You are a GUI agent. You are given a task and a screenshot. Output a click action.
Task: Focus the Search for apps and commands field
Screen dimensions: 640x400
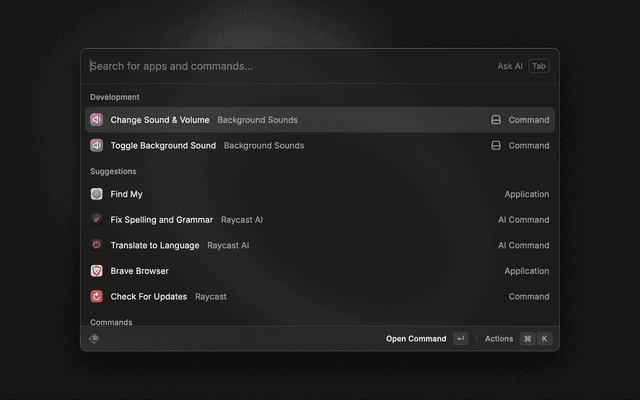pos(280,66)
